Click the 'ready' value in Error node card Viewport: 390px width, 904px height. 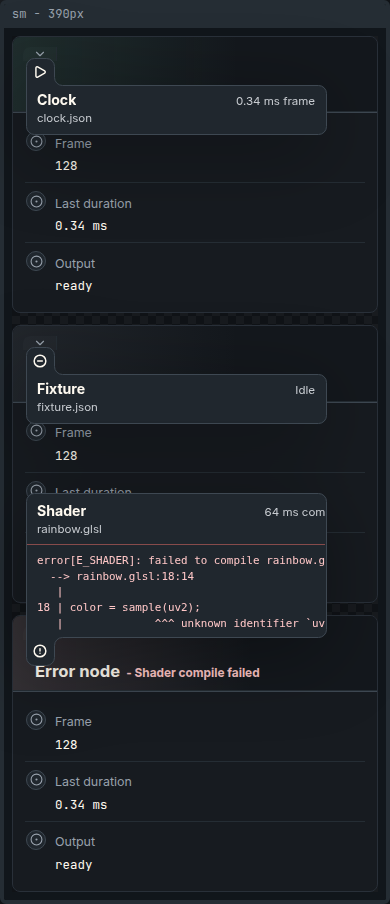pos(74,865)
